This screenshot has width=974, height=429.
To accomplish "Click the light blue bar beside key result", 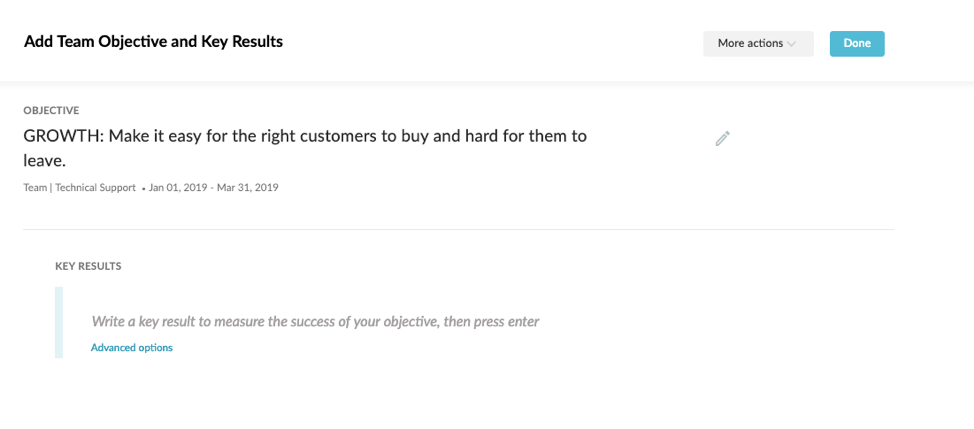I will tap(59, 322).
